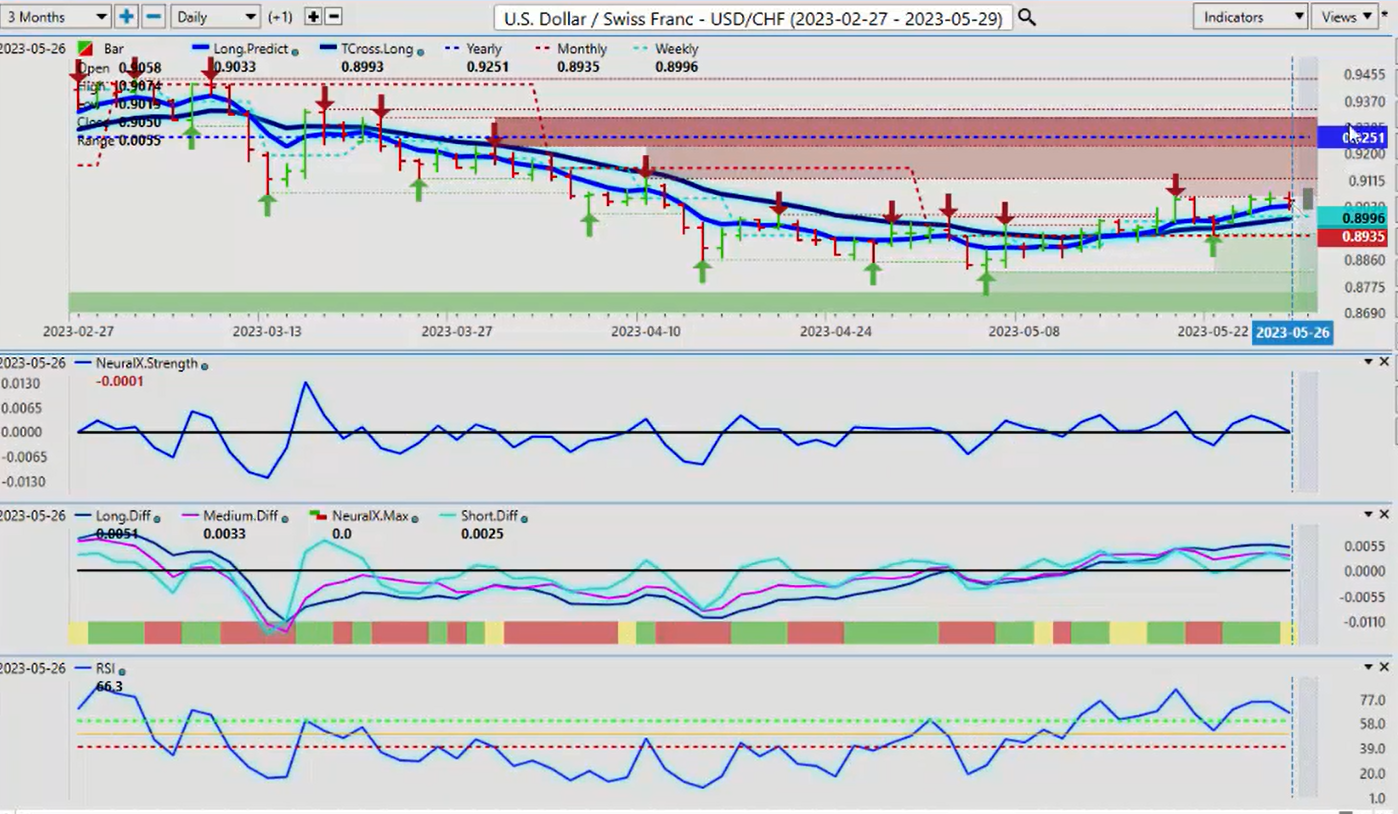This screenshot has height=814, width=1398.
Task: Click the 0.8996 weekly price label
Action: point(1353,218)
